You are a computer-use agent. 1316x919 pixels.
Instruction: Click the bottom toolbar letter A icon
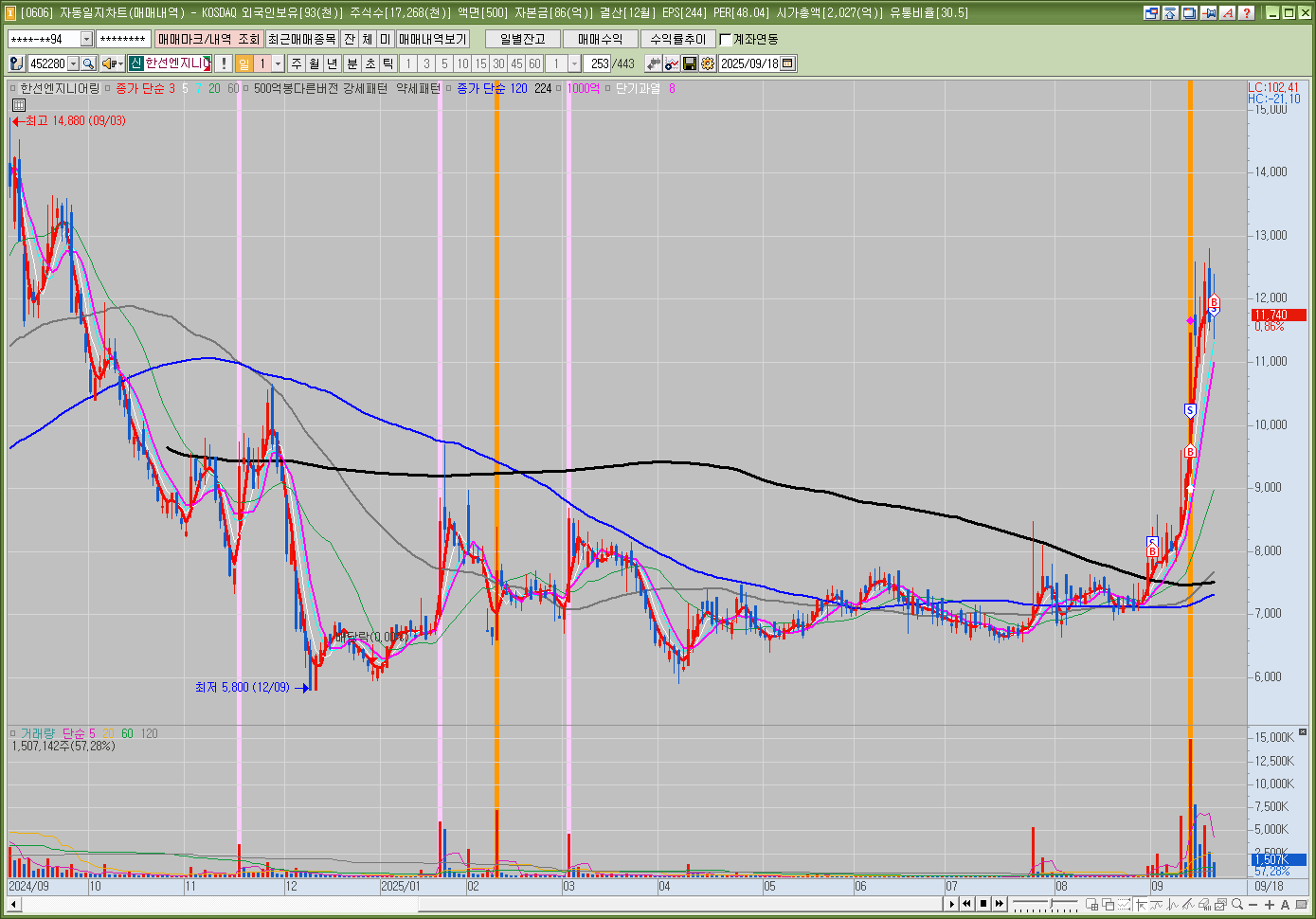[1285, 905]
